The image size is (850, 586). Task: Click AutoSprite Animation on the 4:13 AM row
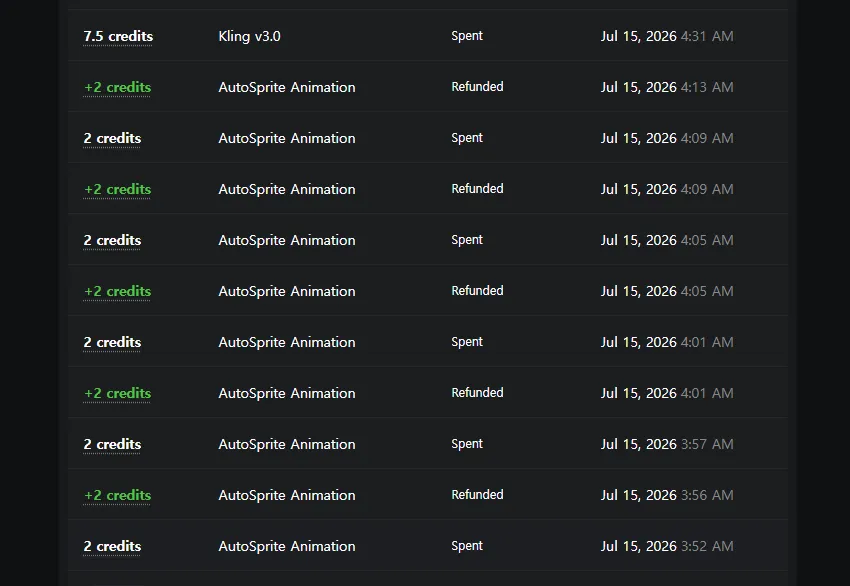[x=287, y=87]
